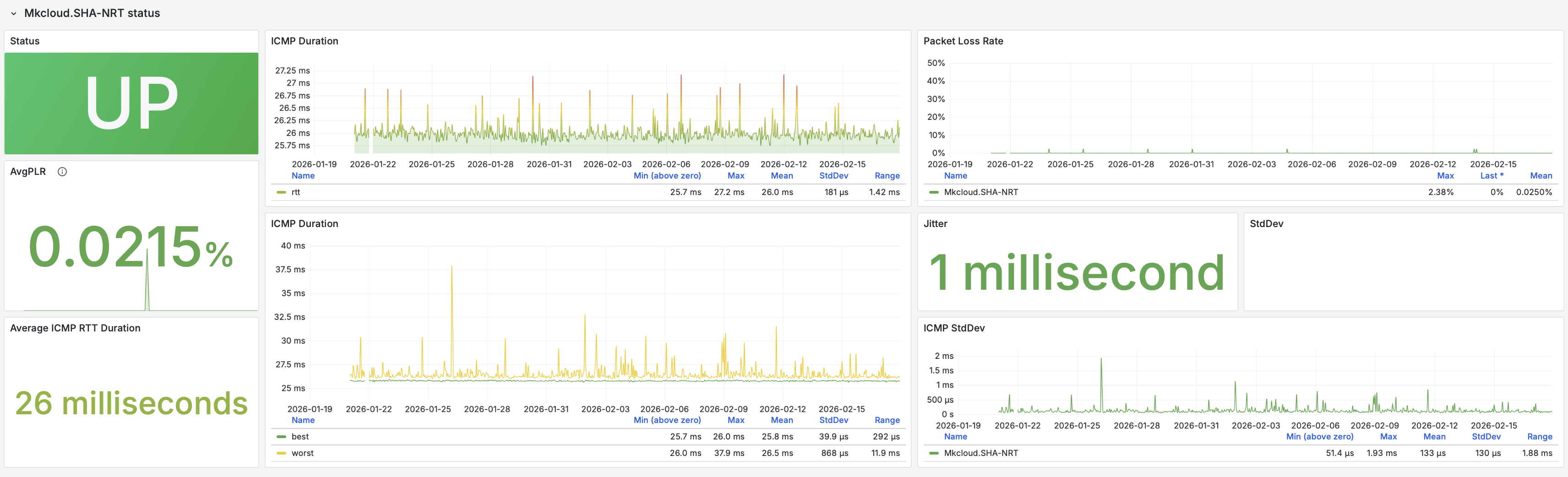1568x477 pixels.
Task: Click Packet Loss Rate legend series color marker
Action: pyautogui.click(x=934, y=192)
